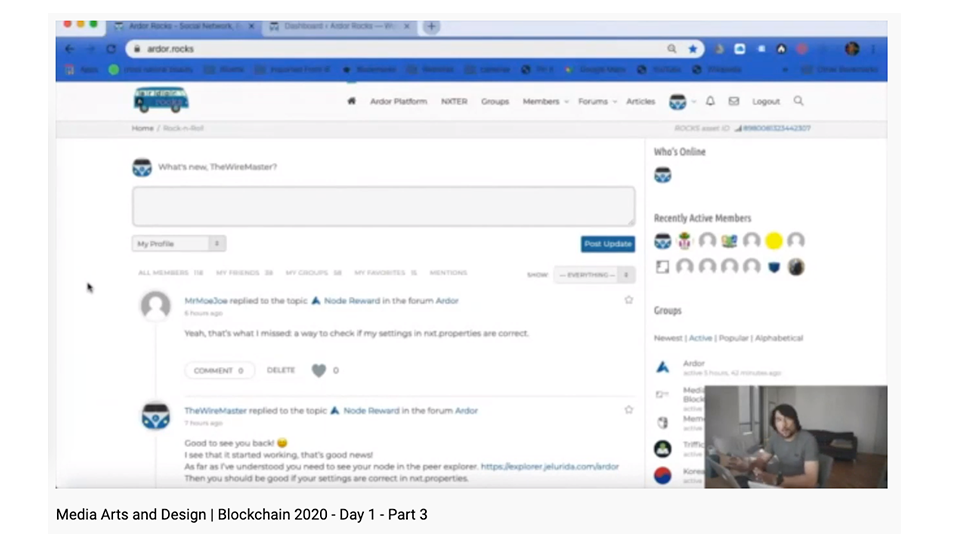
Task: Bookmark the page with the address bar star
Action: click(x=692, y=49)
